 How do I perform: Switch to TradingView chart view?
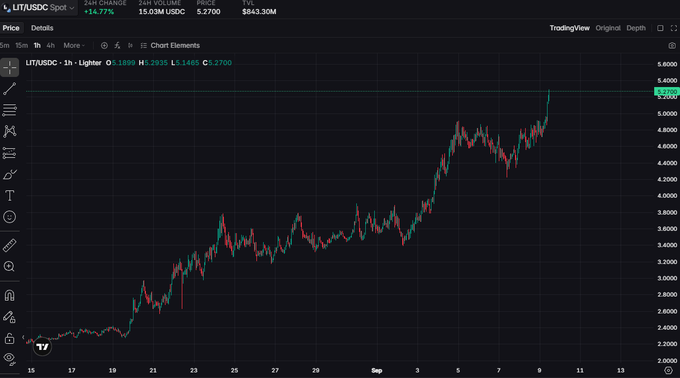tap(569, 28)
